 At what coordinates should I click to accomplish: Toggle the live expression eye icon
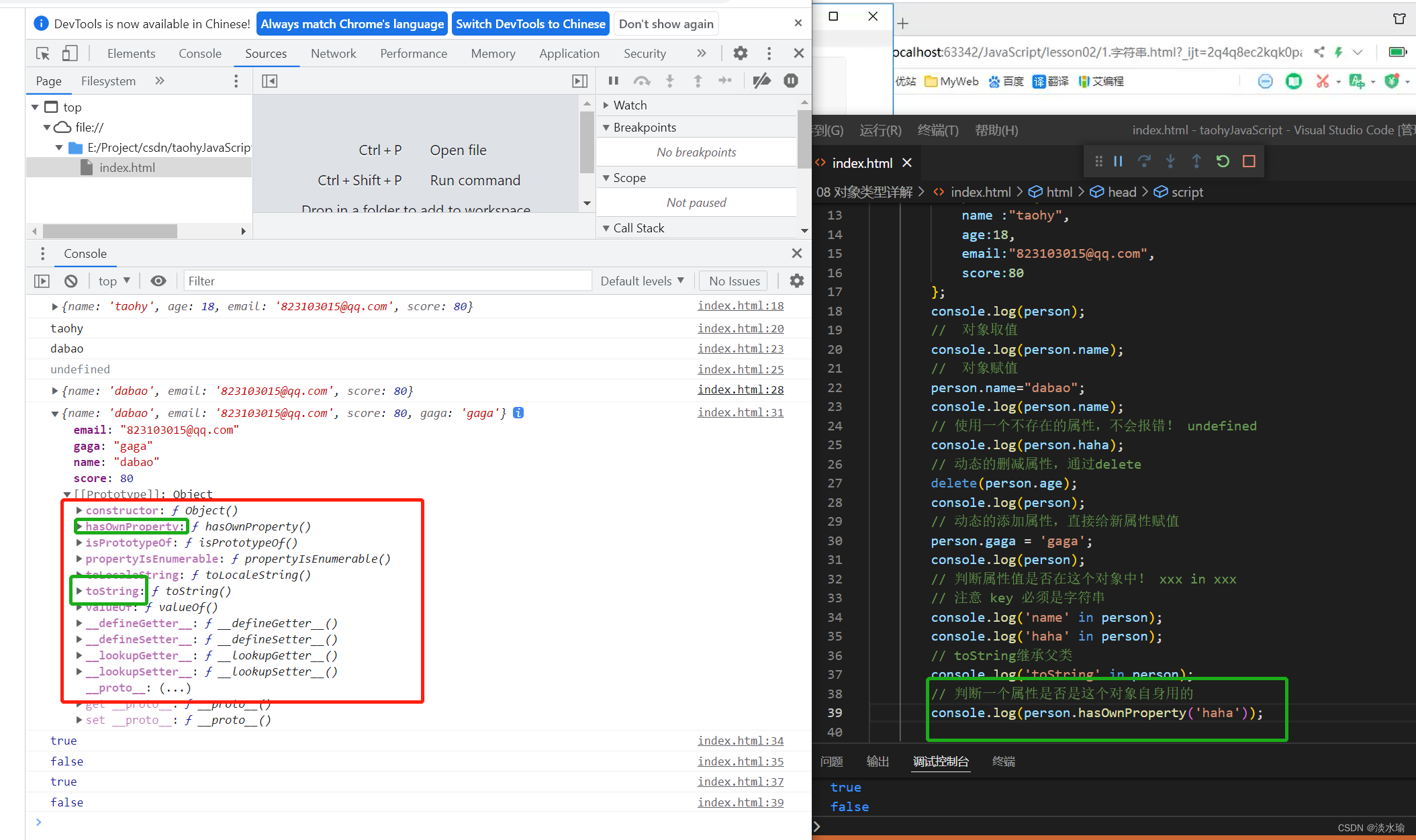pyautogui.click(x=158, y=281)
